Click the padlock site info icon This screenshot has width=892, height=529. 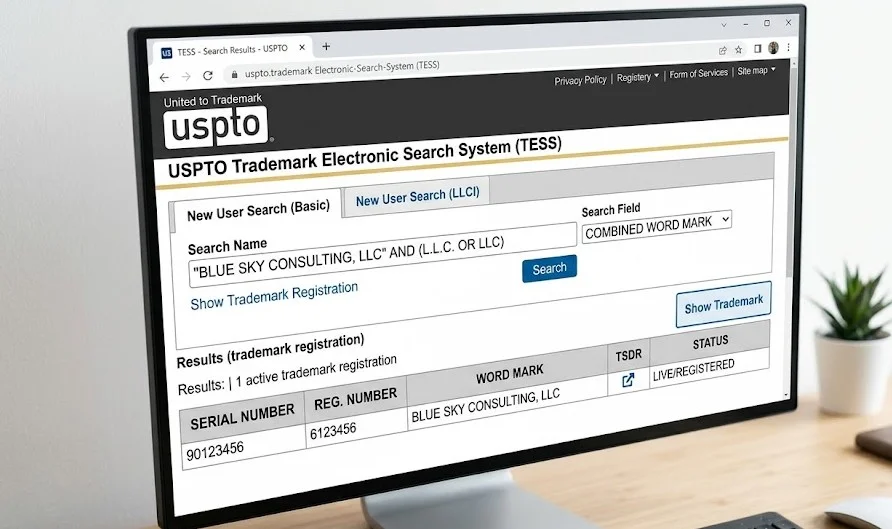[x=234, y=74]
